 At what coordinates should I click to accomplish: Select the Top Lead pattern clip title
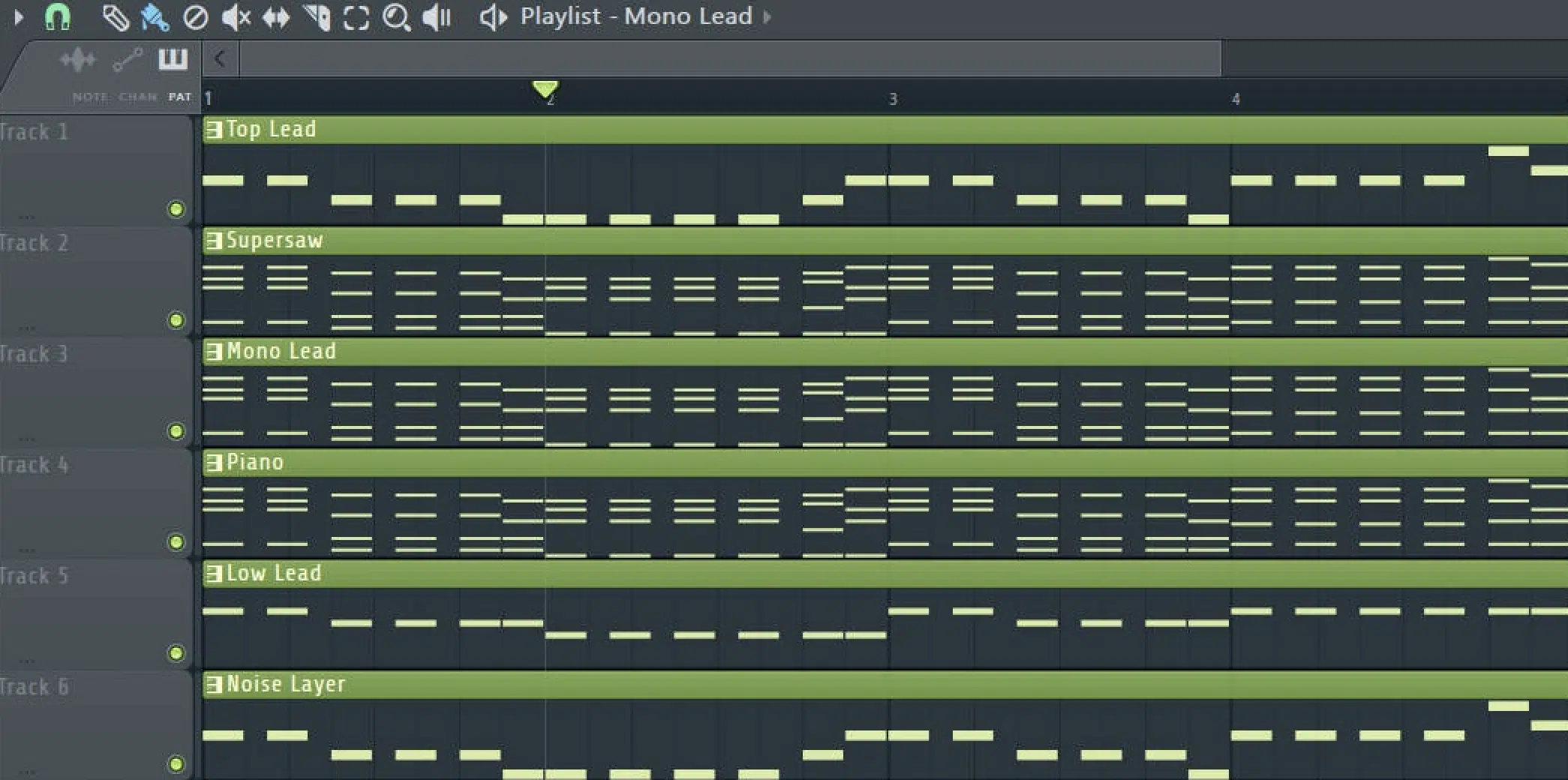point(272,129)
